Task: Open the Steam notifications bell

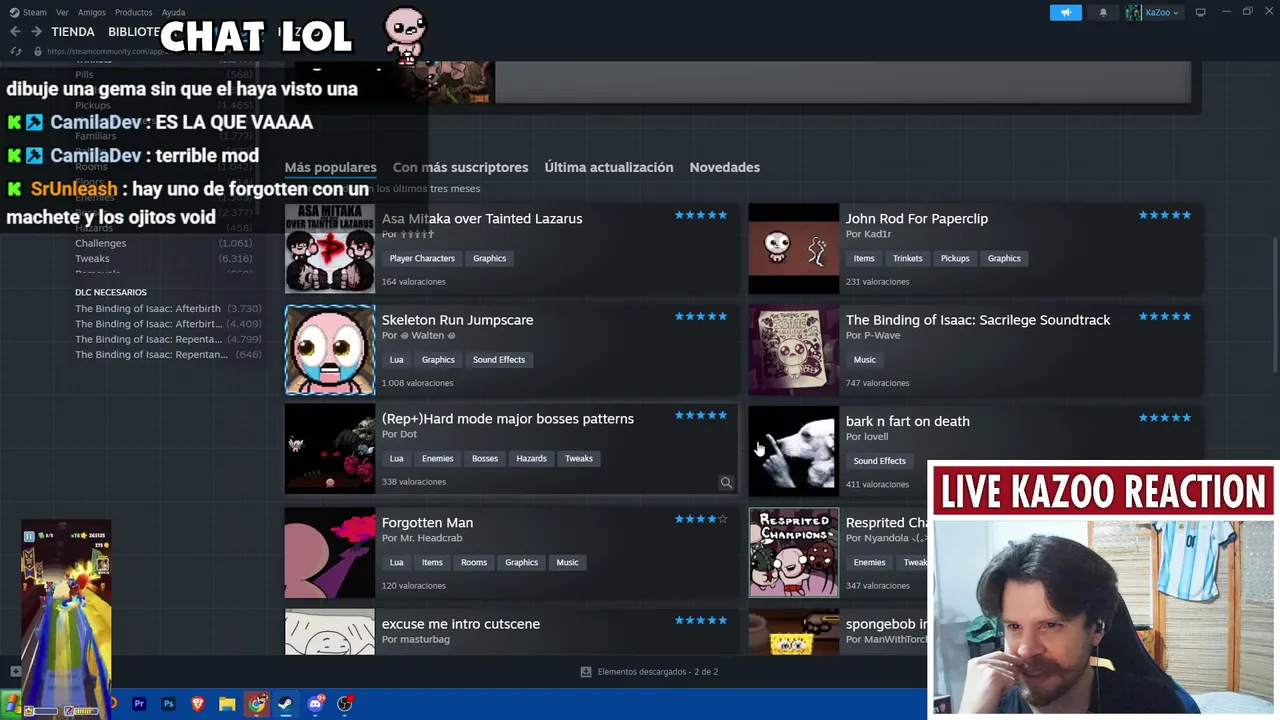Action: click(1103, 12)
